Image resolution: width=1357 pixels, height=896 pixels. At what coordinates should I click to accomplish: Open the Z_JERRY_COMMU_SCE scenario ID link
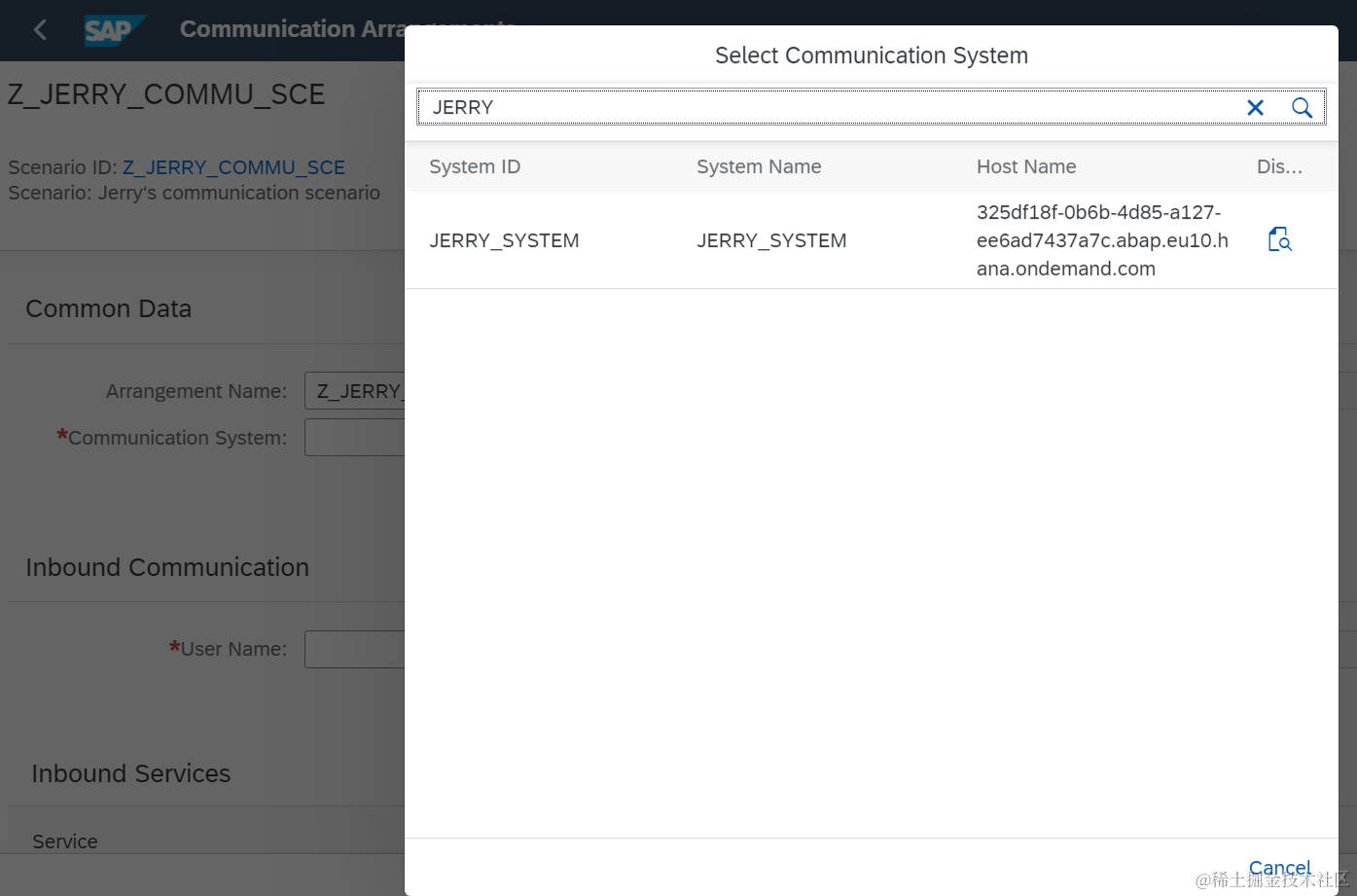233,167
